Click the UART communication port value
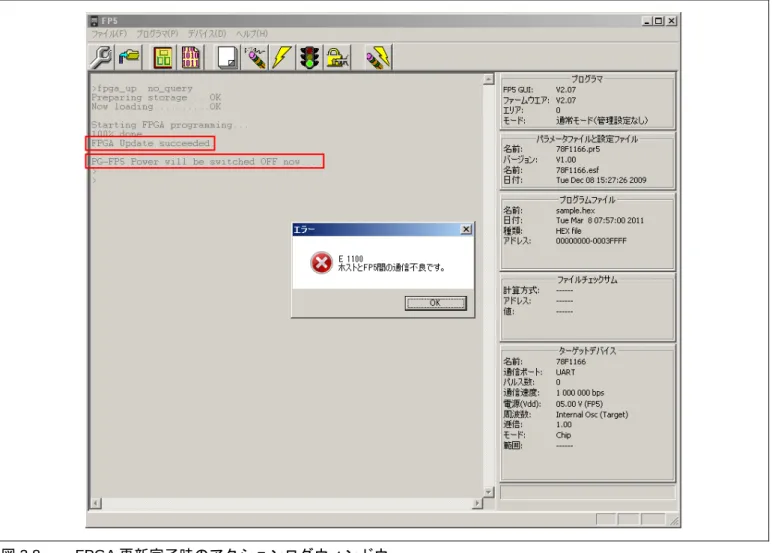The height and width of the screenshot is (553, 772). 565,372
